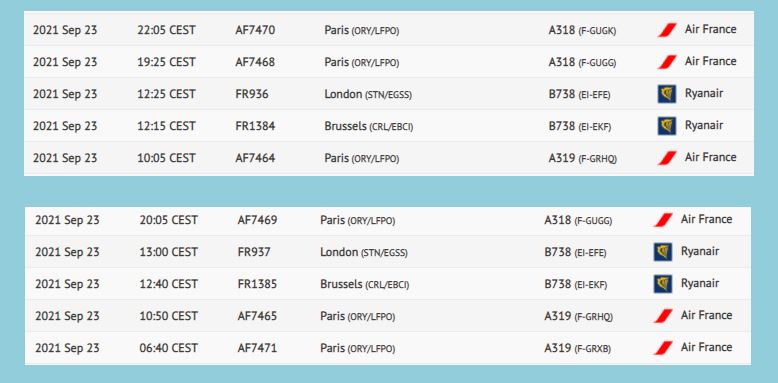The width and height of the screenshot is (778, 383).
Task: Click Paris (ORY/LFPO) in AF7465 row
Action: [x=358, y=316]
